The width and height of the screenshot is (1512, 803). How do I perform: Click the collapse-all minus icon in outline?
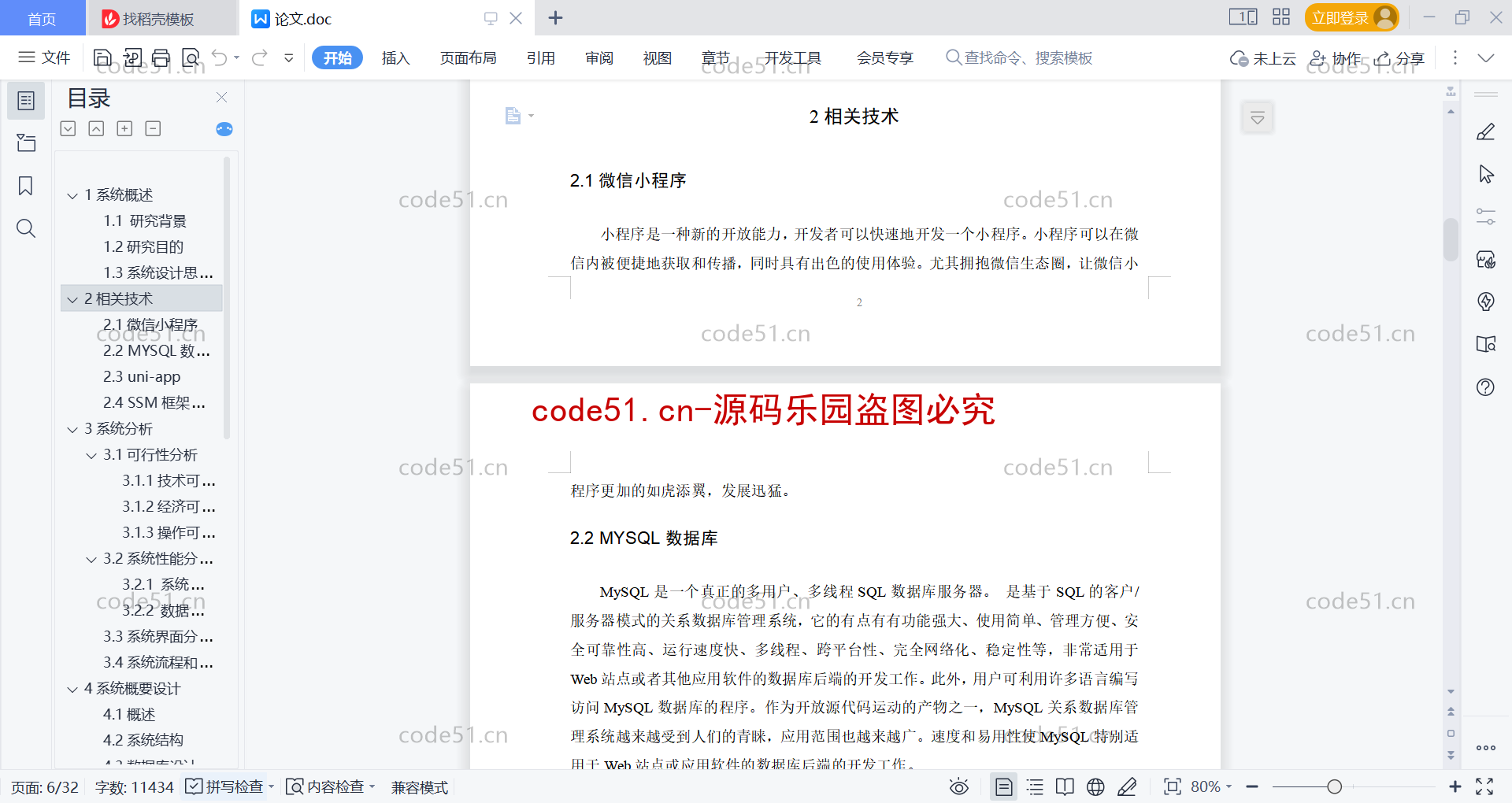click(x=153, y=128)
